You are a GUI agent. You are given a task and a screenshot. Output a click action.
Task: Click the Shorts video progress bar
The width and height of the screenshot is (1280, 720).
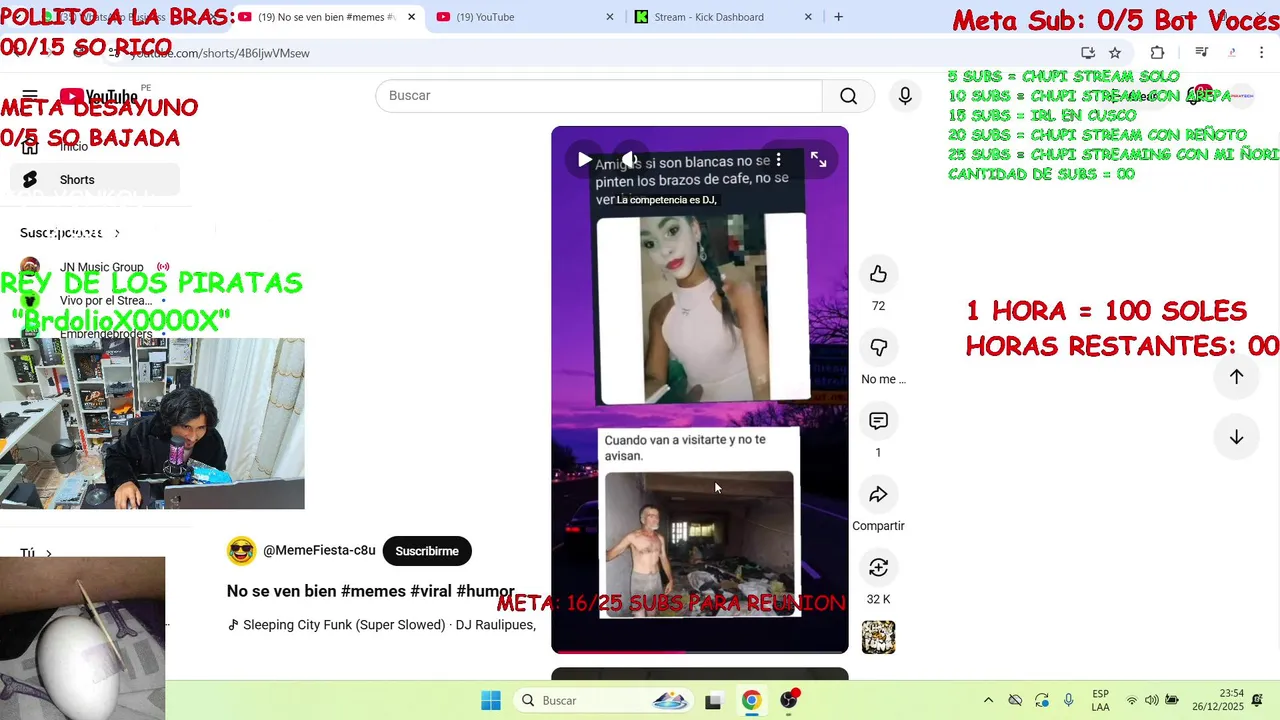click(700, 652)
